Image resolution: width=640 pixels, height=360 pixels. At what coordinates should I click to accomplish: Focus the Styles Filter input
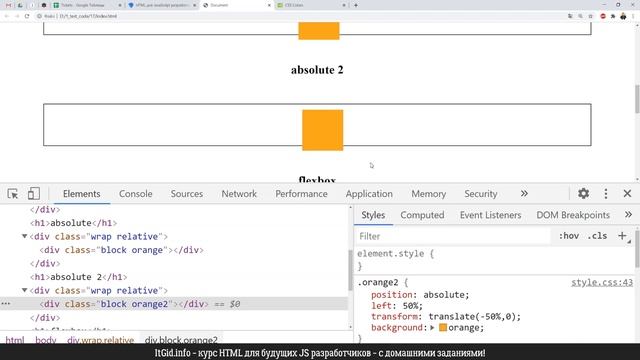pos(453,236)
